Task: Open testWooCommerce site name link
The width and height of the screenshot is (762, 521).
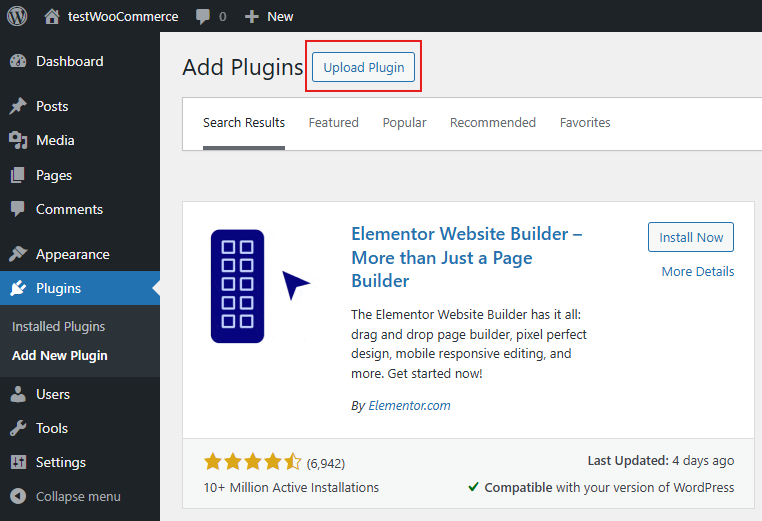Action: click(123, 17)
